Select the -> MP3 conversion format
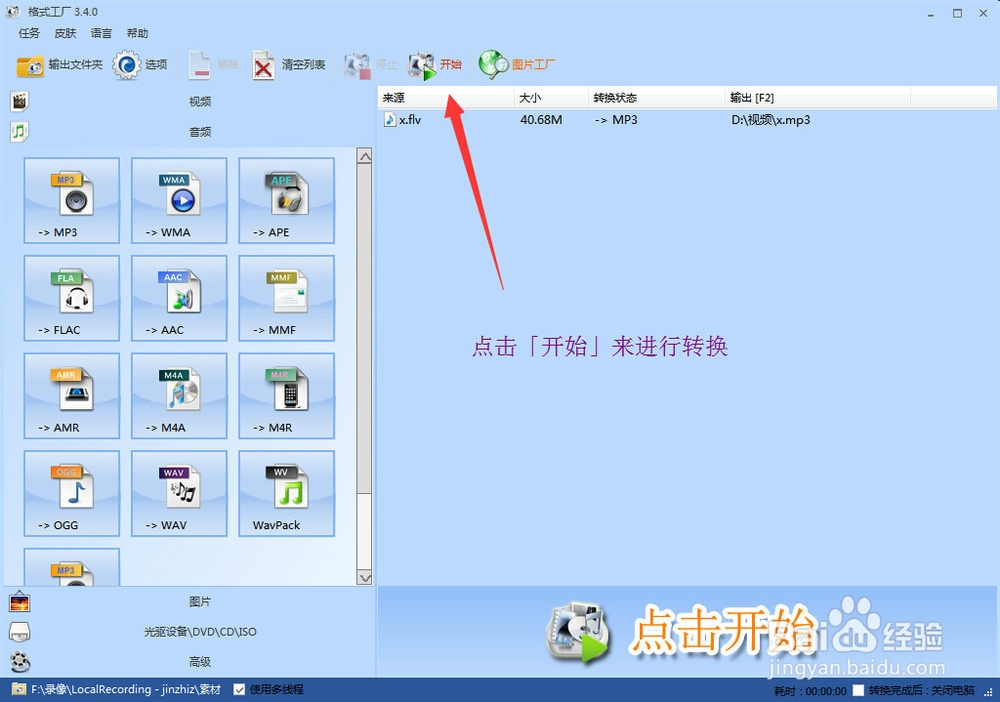The image size is (1000, 702). tap(71, 200)
